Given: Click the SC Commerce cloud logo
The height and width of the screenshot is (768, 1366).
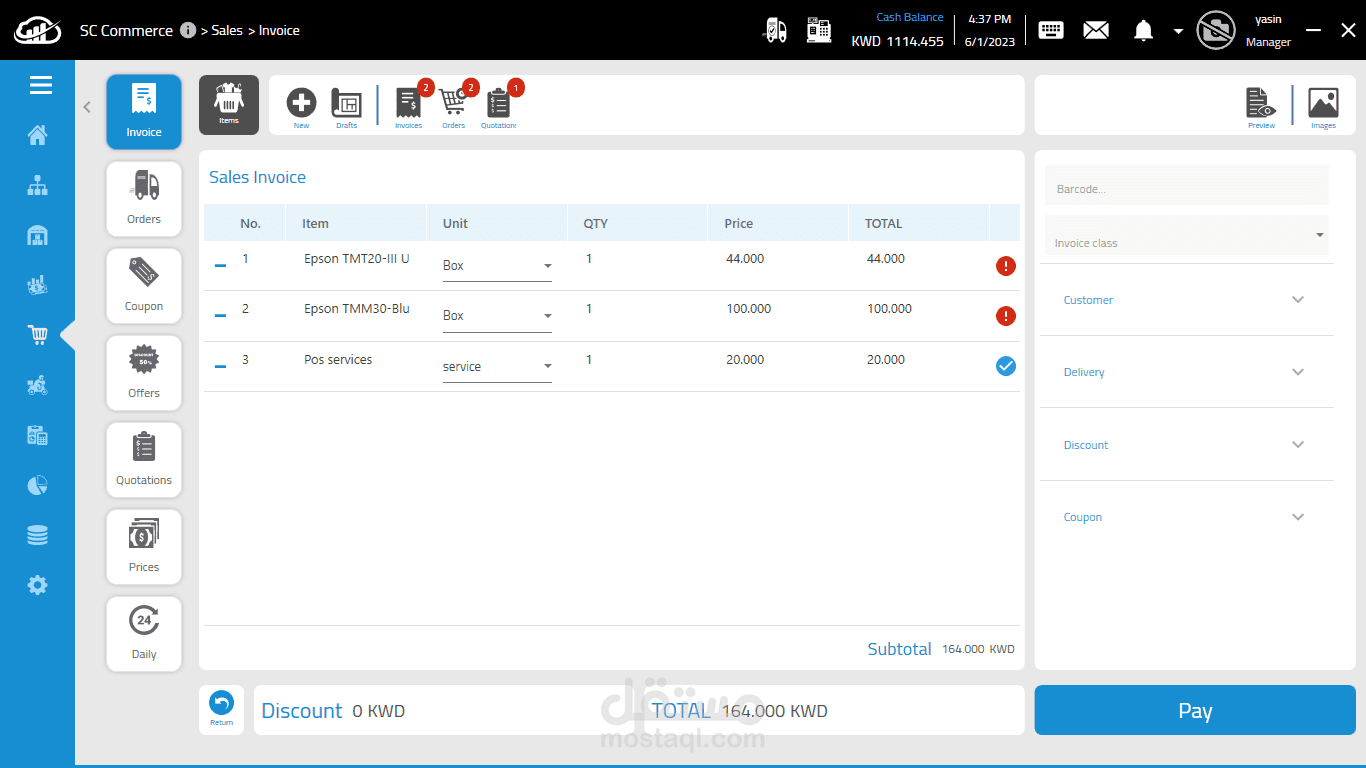Looking at the screenshot, I should tap(37, 30).
